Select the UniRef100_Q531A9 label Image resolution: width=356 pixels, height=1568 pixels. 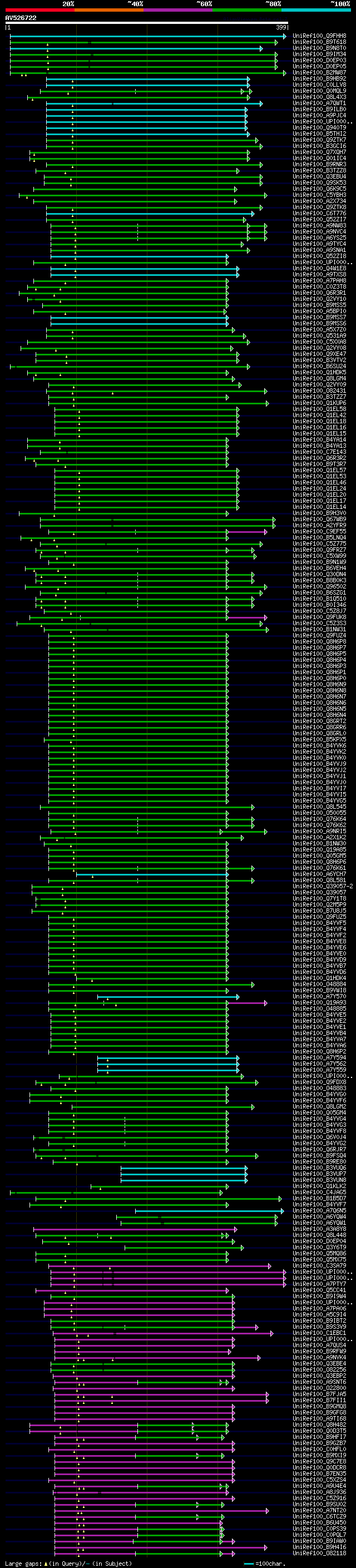click(x=319, y=335)
